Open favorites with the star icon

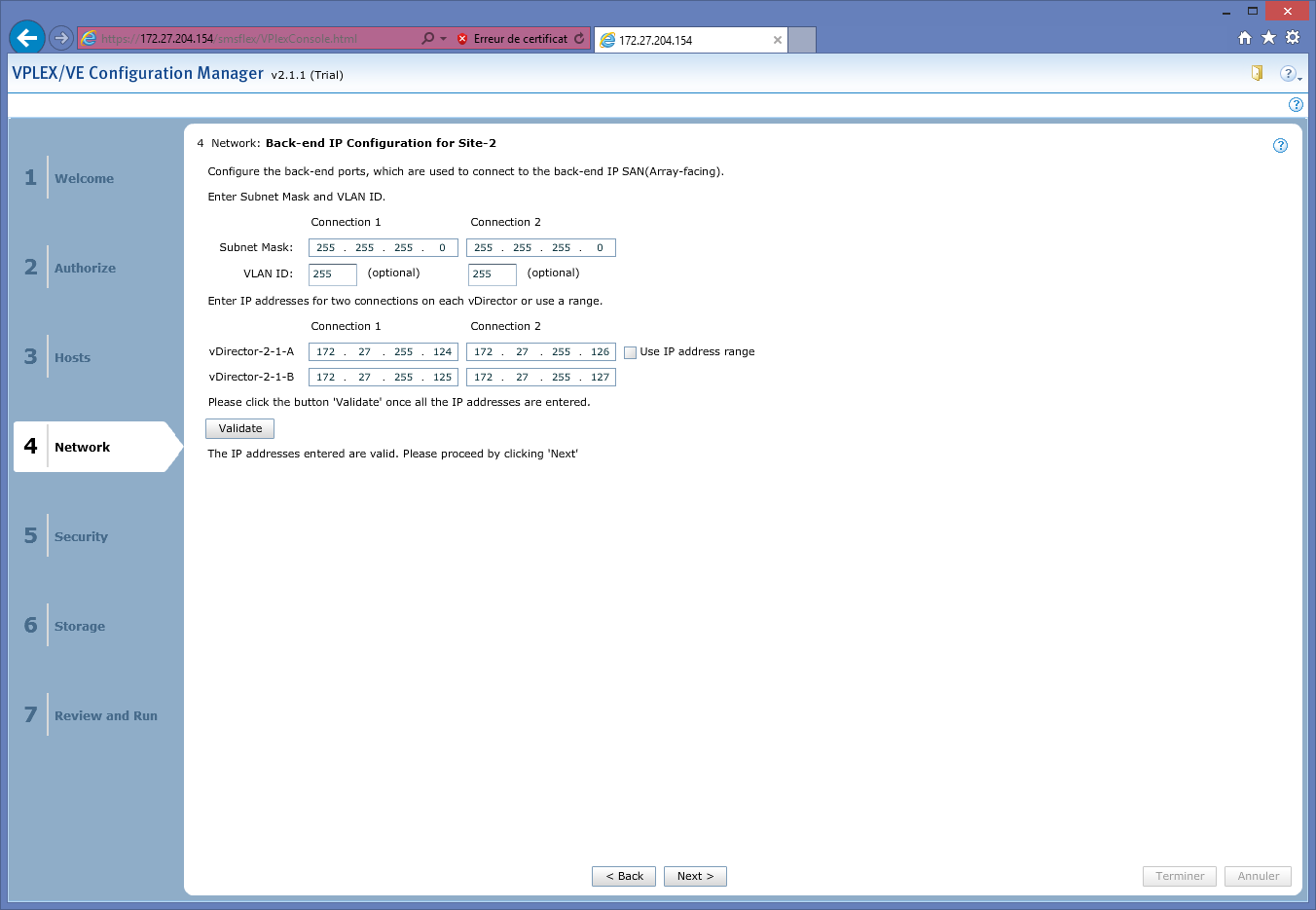pyautogui.click(x=1268, y=38)
